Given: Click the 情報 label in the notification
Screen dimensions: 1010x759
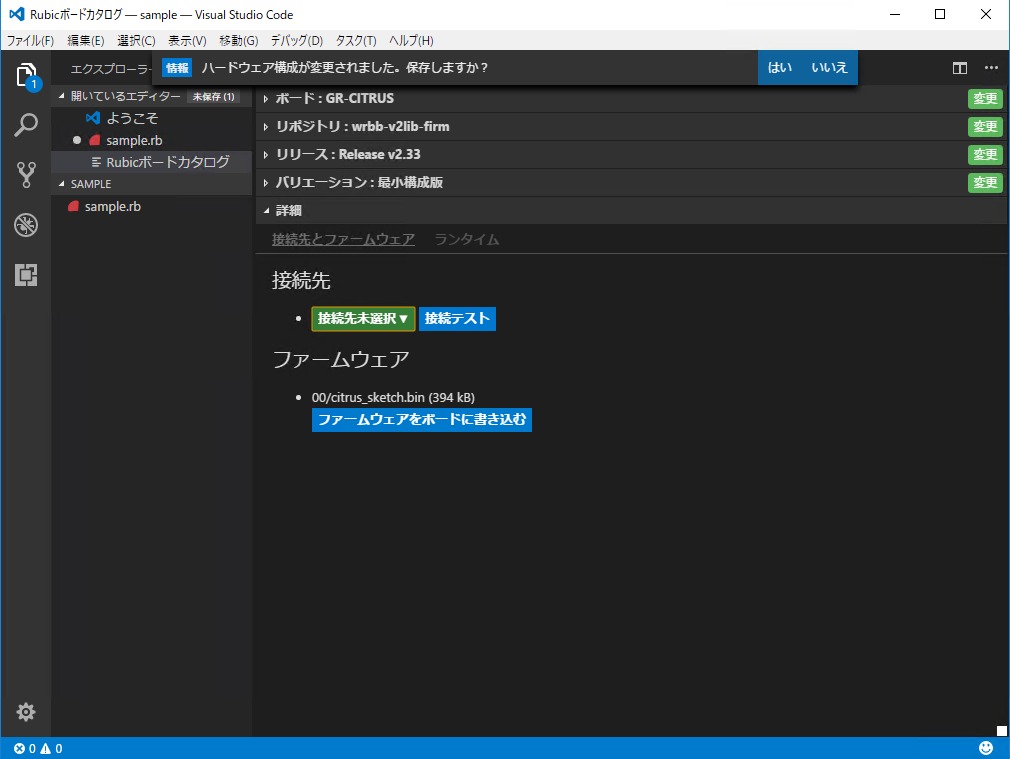Looking at the screenshot, I should (177, 68).
